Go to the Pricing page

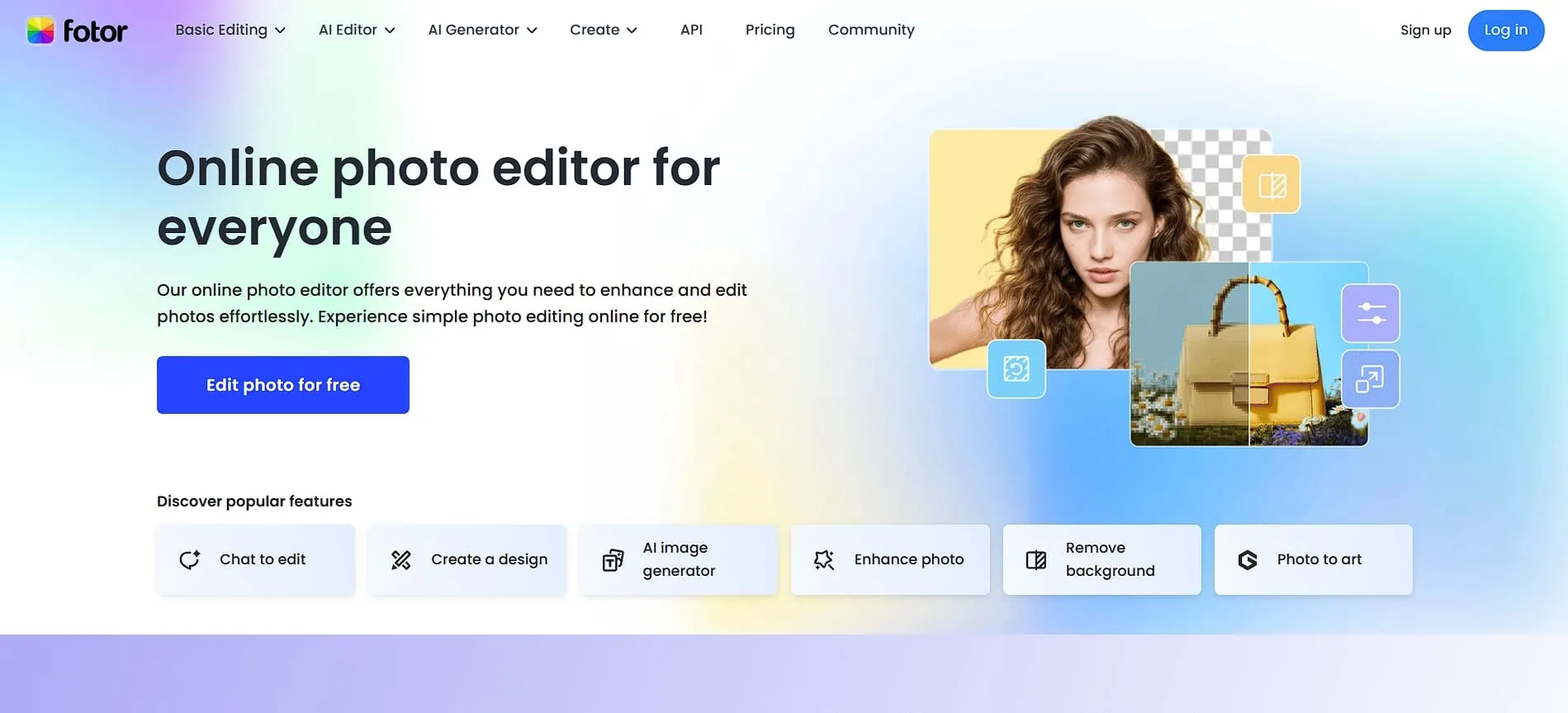pos(770,30)
